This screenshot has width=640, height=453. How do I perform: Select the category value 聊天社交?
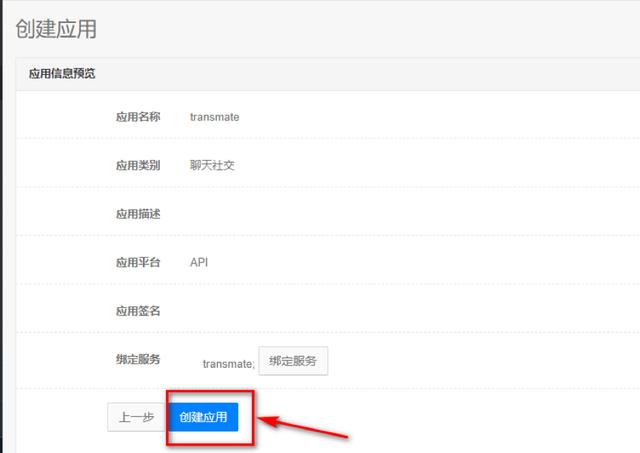pyautogui.click(x=212, y=165)
